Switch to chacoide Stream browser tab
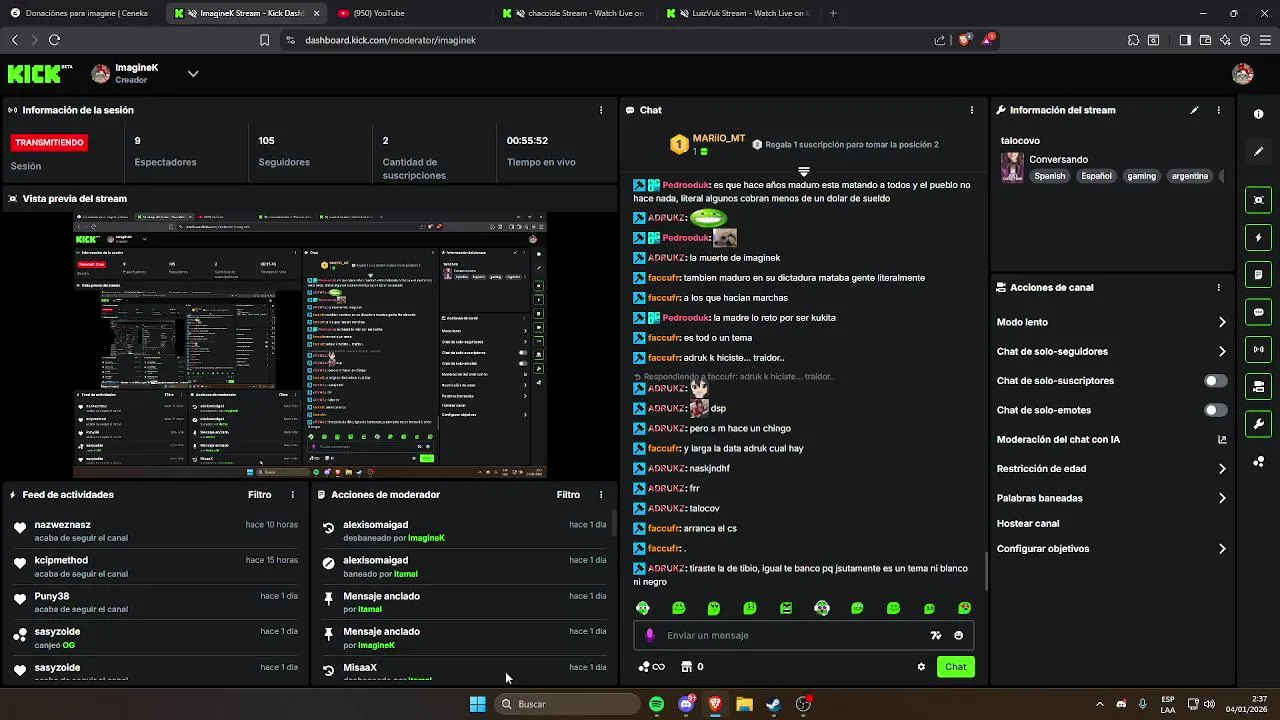This screenshot has width=1280, height=720. point(575,13)
